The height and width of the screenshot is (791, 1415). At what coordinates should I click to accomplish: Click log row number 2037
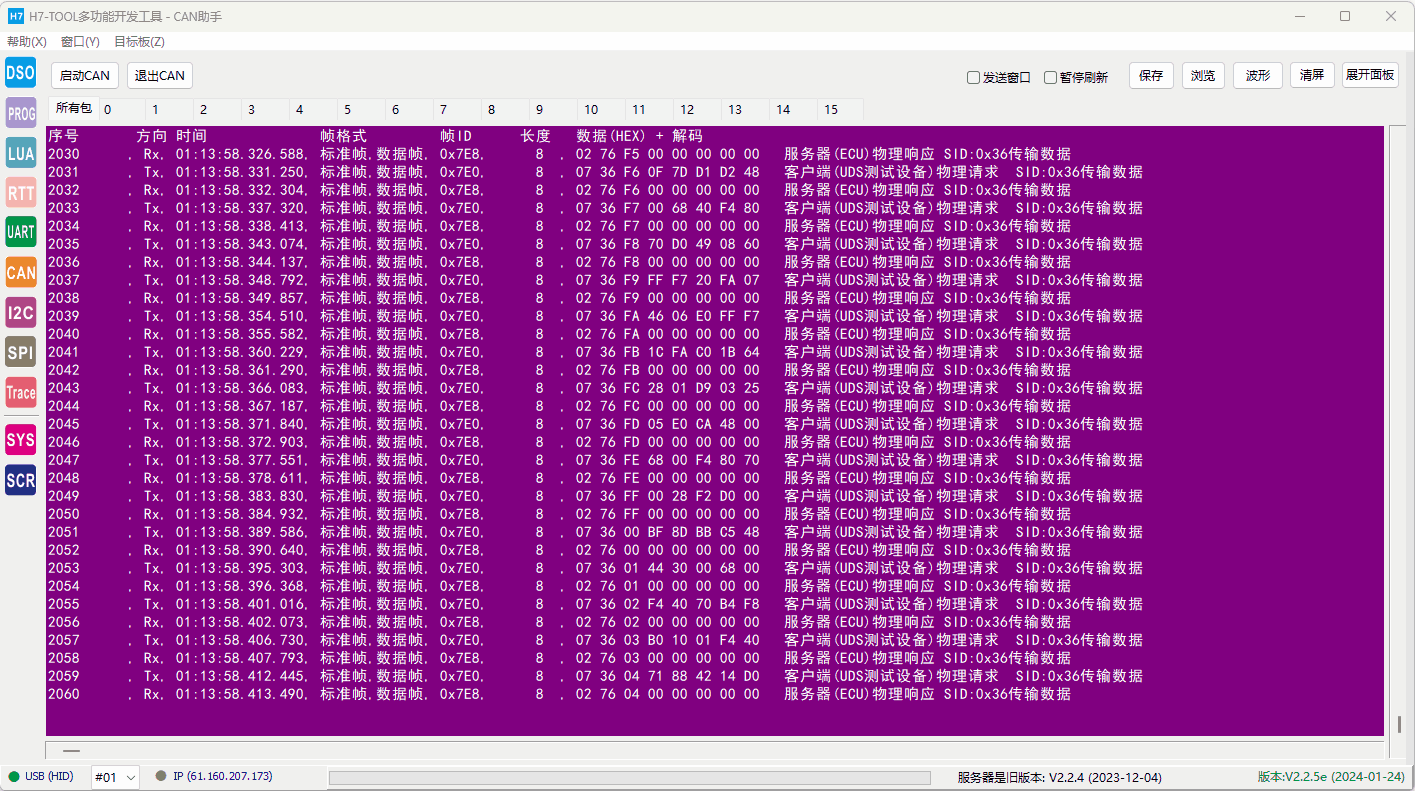click(64, 280)
